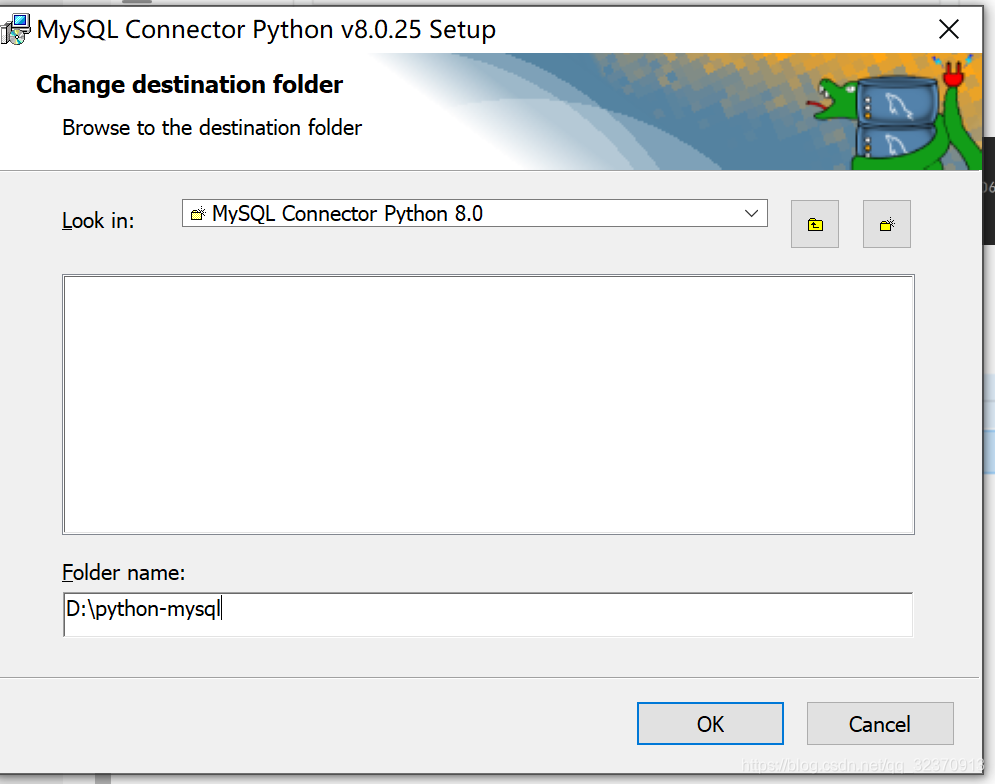Click the small folder icon beside MySQL Connector Python 8.0
995x784 pixels.
[198, 213]
